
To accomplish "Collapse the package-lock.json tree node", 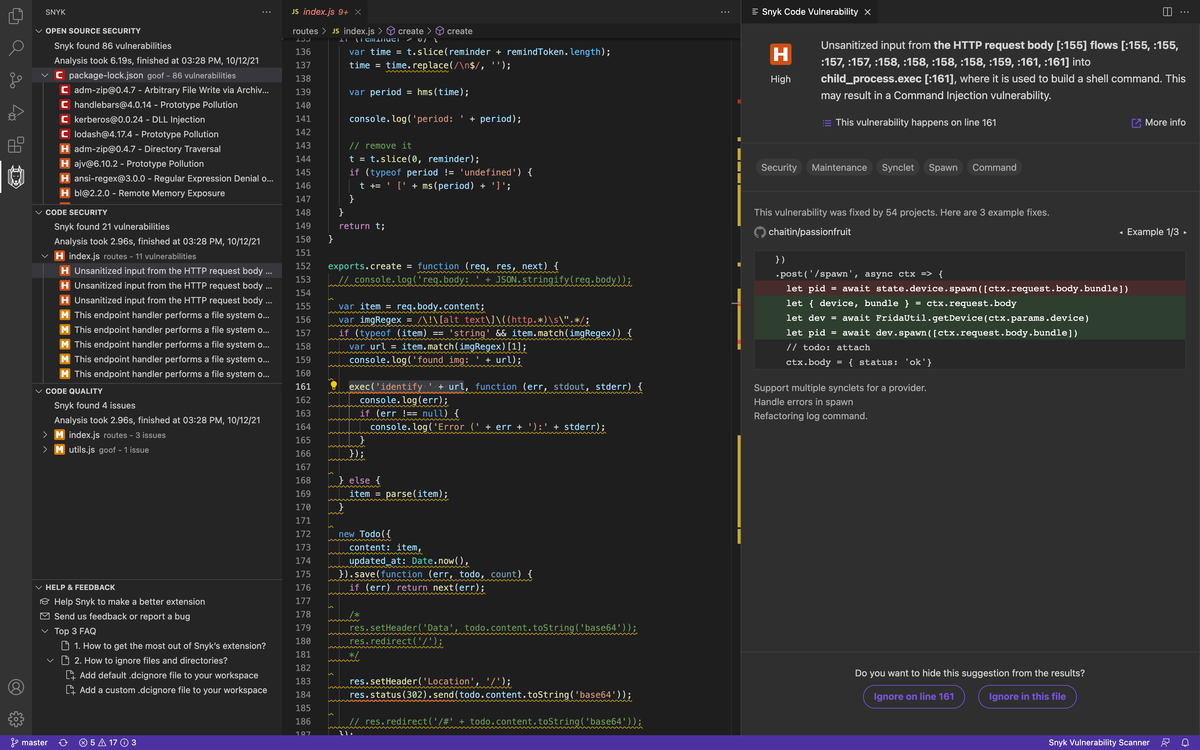I will 47,75.
